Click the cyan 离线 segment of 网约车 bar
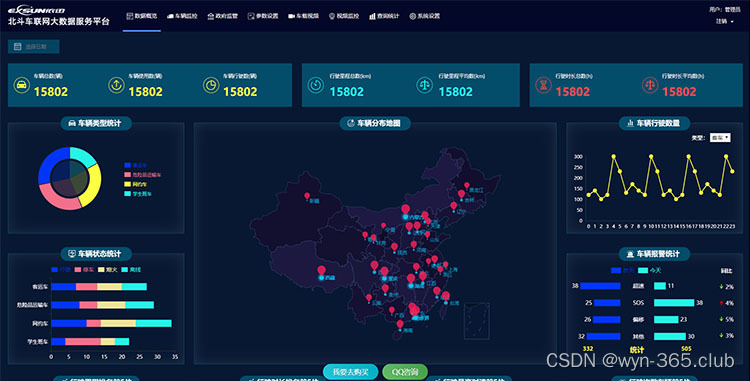Screen dimensions: 750x381 click(x=154, y=324)
